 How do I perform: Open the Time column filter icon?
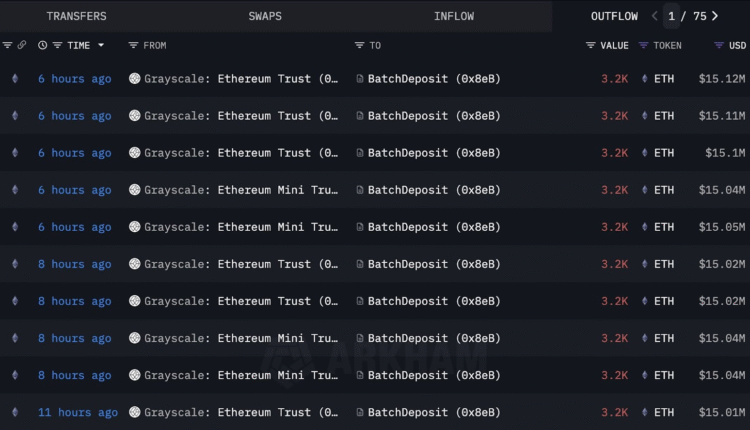point(57,45)
